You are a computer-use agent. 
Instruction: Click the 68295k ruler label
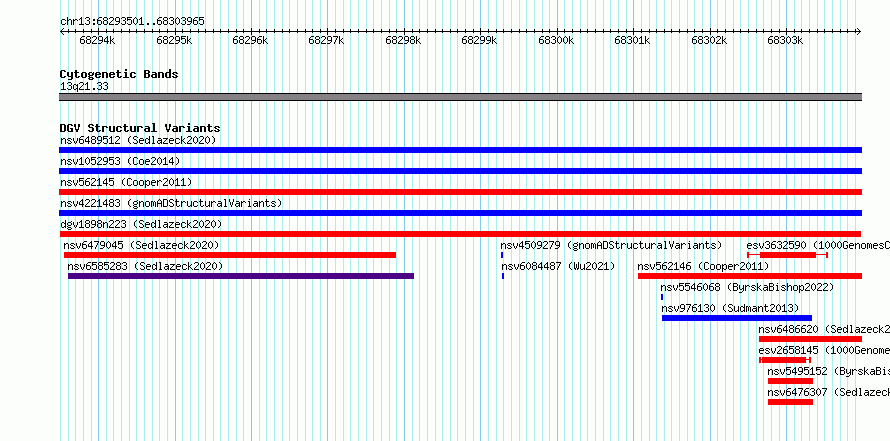click(174, 40)
